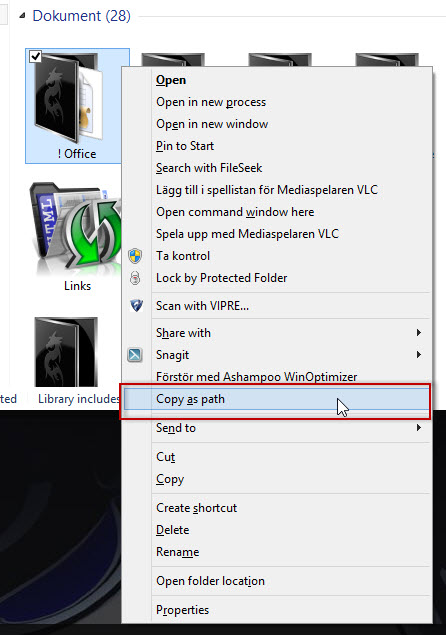Click the Snagit icon in menu

[134, 355]
